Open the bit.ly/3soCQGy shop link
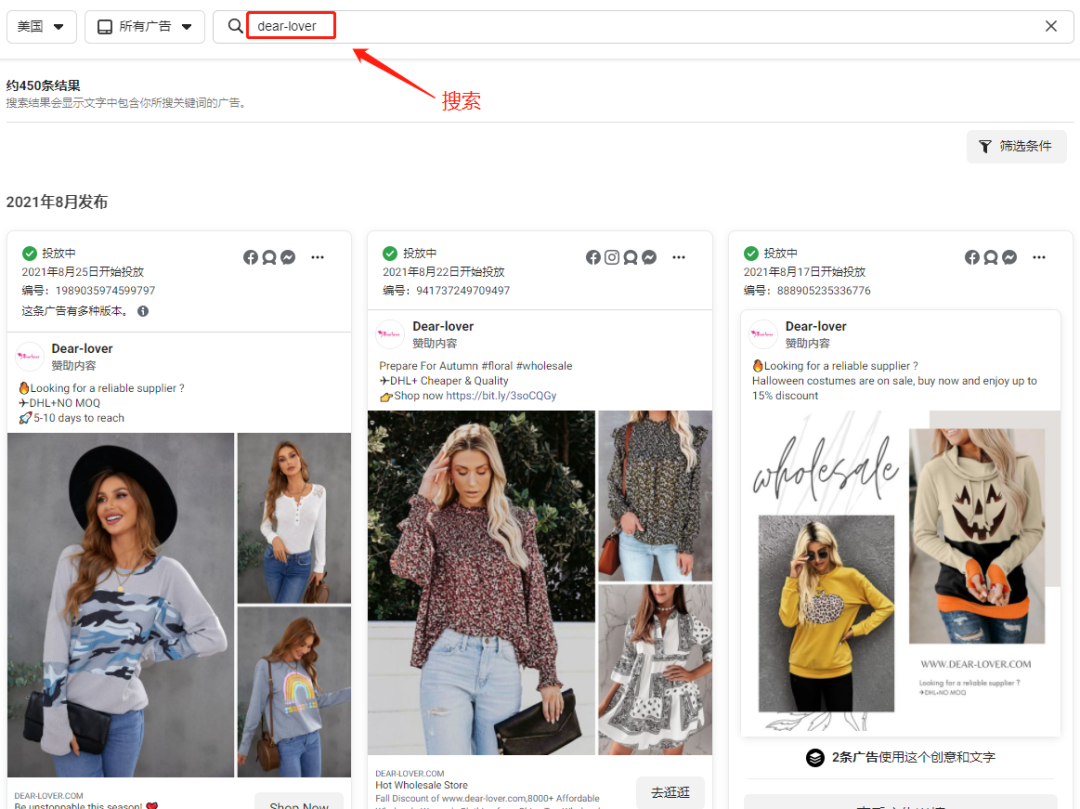1080x809 pixels. [x=501, y=396]
